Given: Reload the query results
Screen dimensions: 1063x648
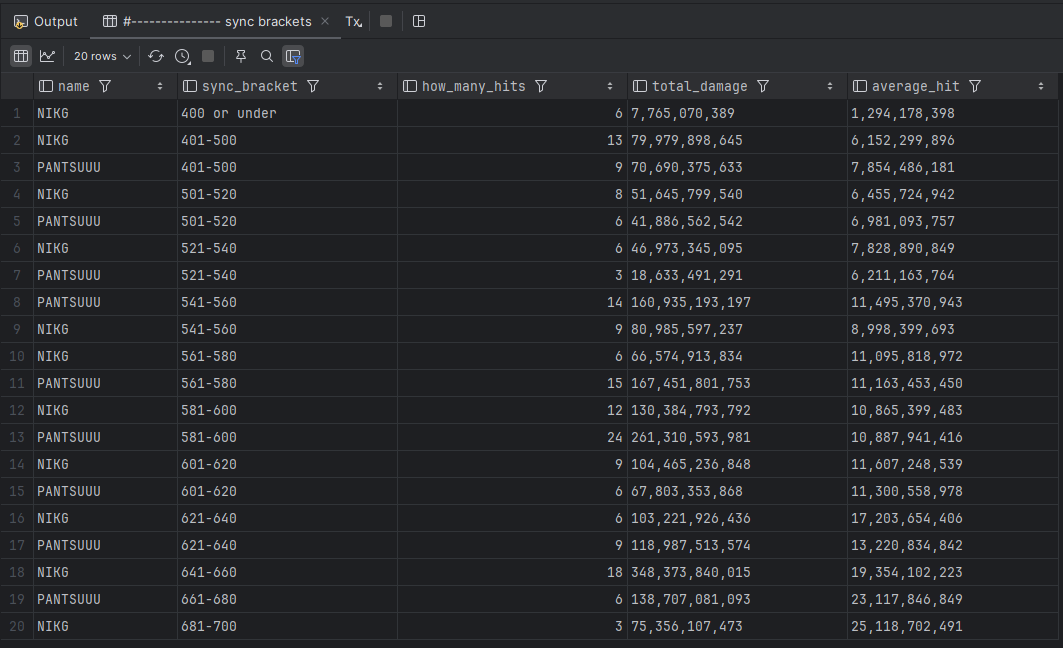Looking at the screenshot, I should [x=156, y=56].
